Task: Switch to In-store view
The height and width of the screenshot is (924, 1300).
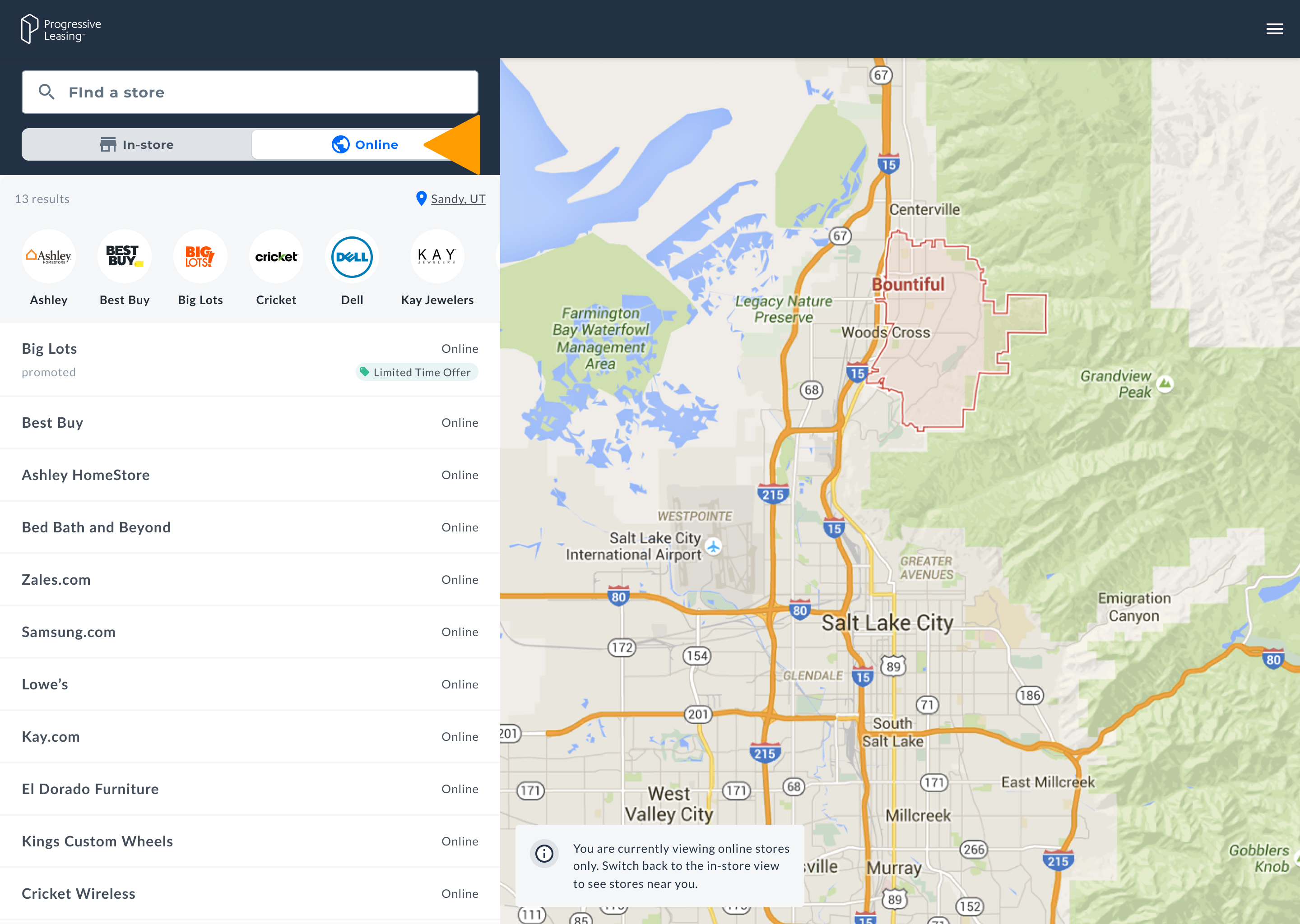Action: [137, 144]
